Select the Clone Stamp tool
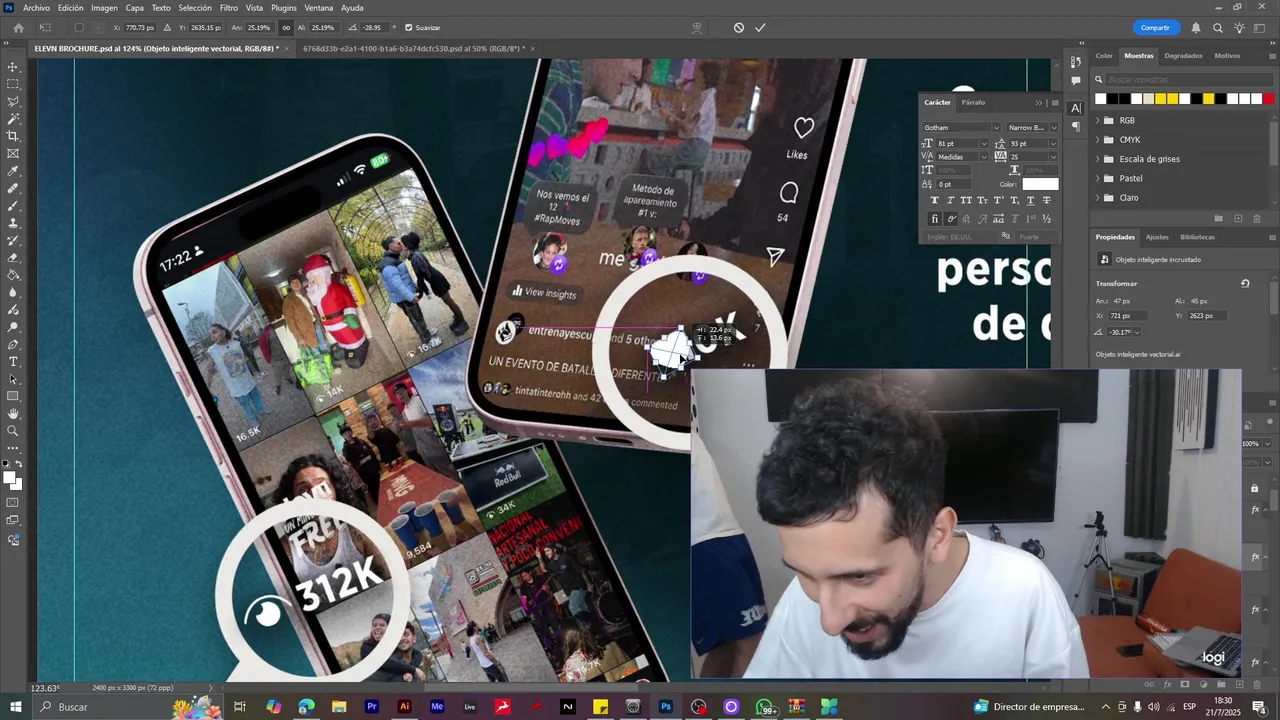This screenshot has width=1280, height=720. point(13,223)
